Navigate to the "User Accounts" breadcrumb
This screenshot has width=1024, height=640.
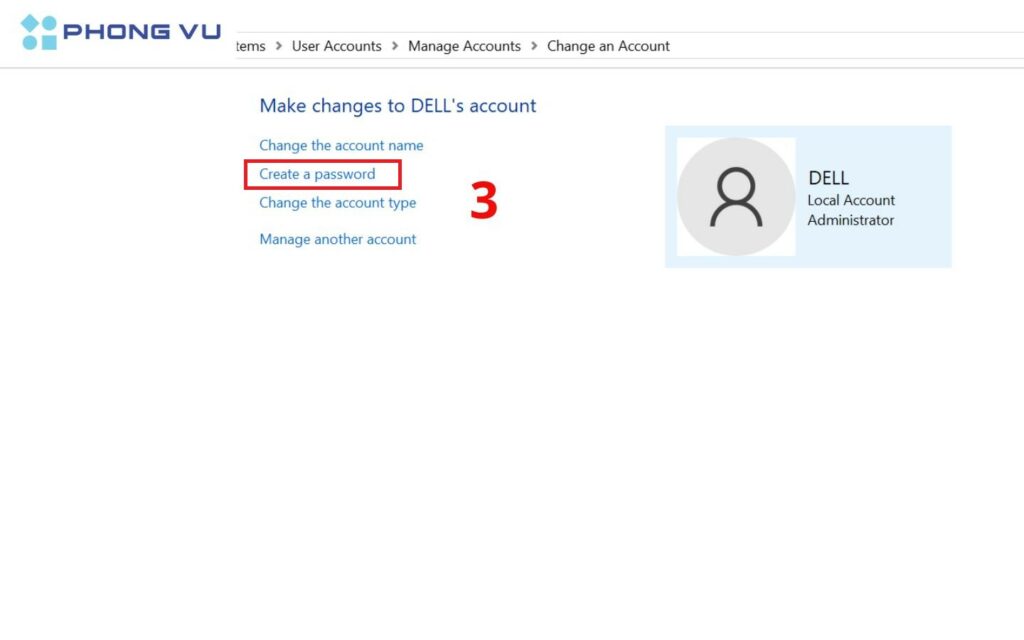coord(336,46)
